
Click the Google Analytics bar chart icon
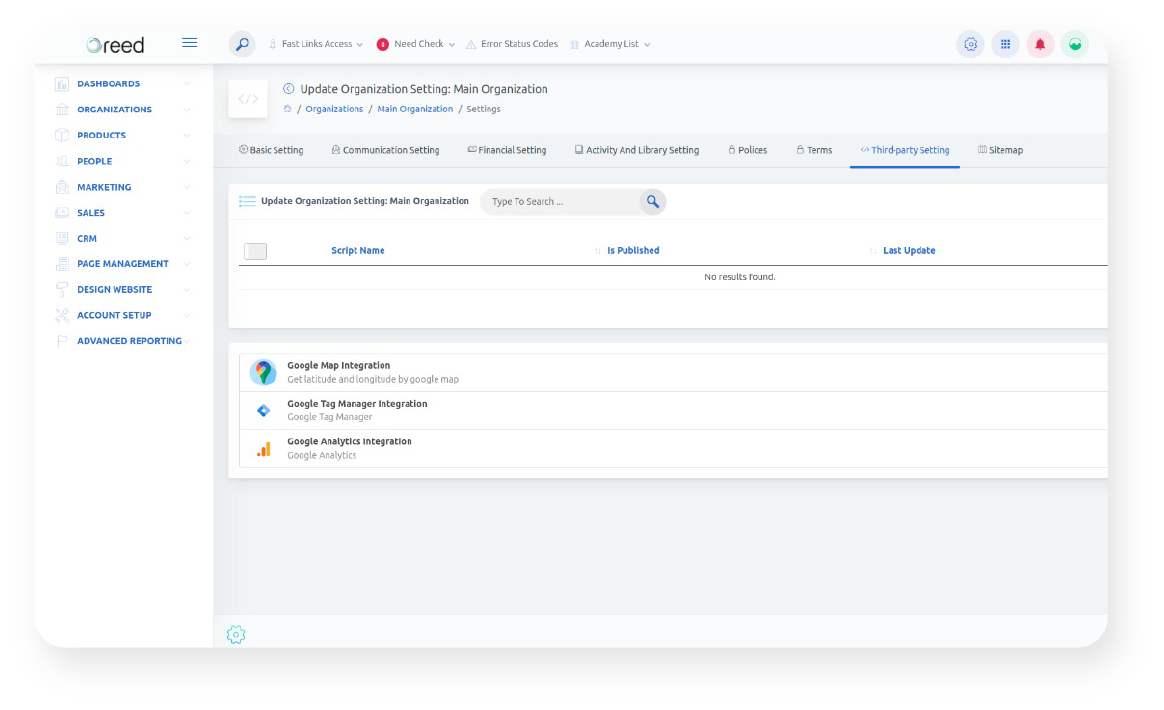pos(264,449)
